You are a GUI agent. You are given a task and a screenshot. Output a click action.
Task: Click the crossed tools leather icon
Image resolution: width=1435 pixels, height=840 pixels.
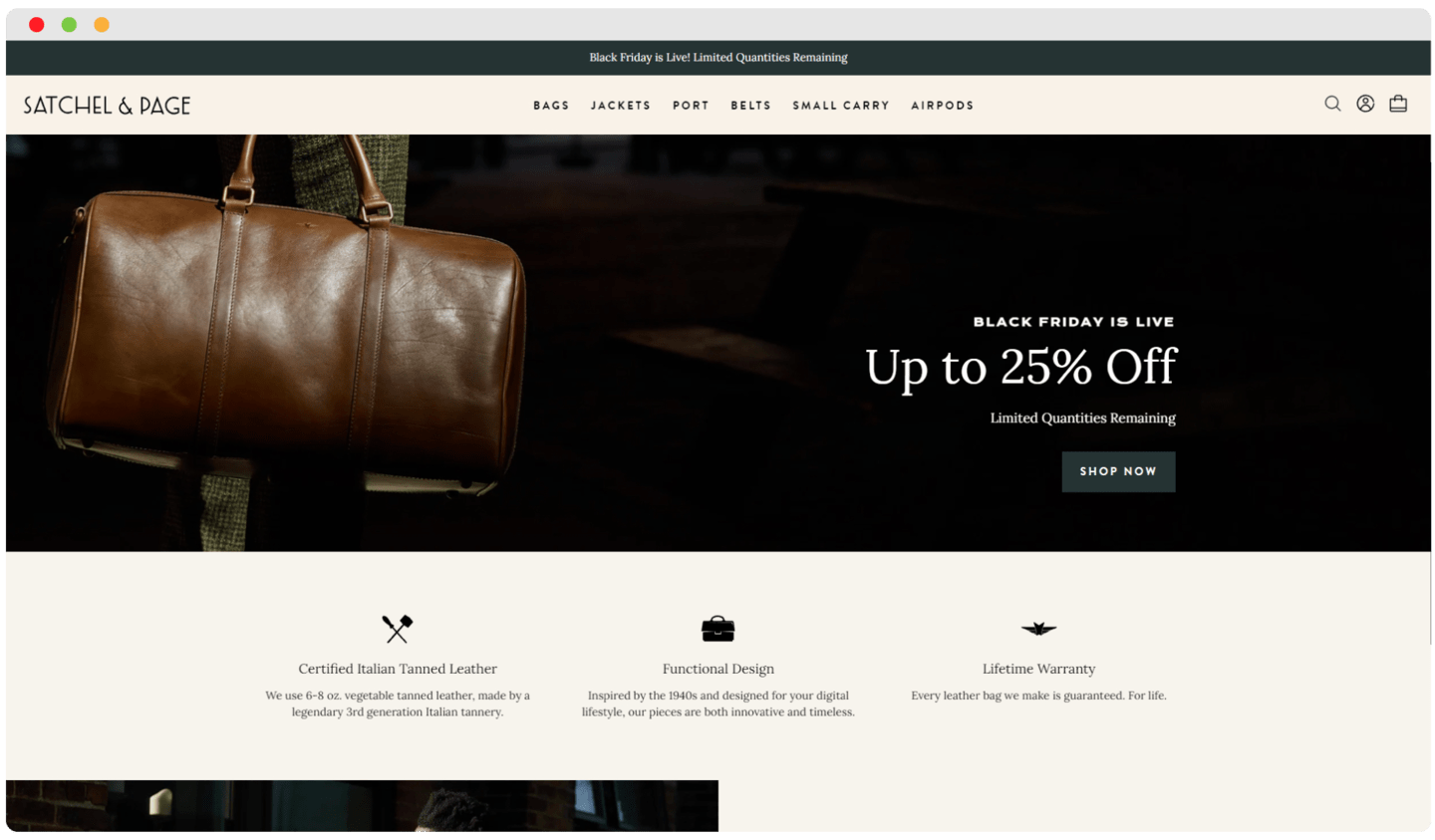click(397, 629)
